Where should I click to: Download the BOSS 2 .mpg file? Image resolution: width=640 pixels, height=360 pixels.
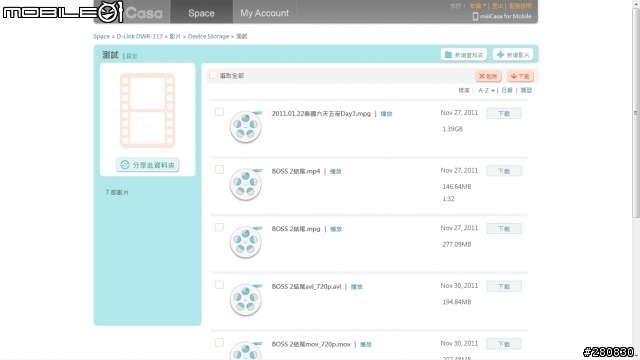point(504,229)
